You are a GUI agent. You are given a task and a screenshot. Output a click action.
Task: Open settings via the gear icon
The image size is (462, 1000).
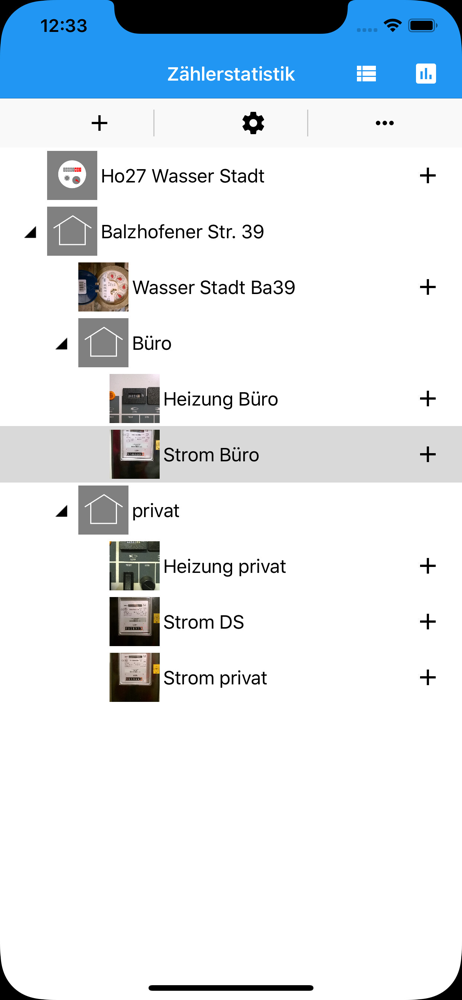(x=253, y=123)
